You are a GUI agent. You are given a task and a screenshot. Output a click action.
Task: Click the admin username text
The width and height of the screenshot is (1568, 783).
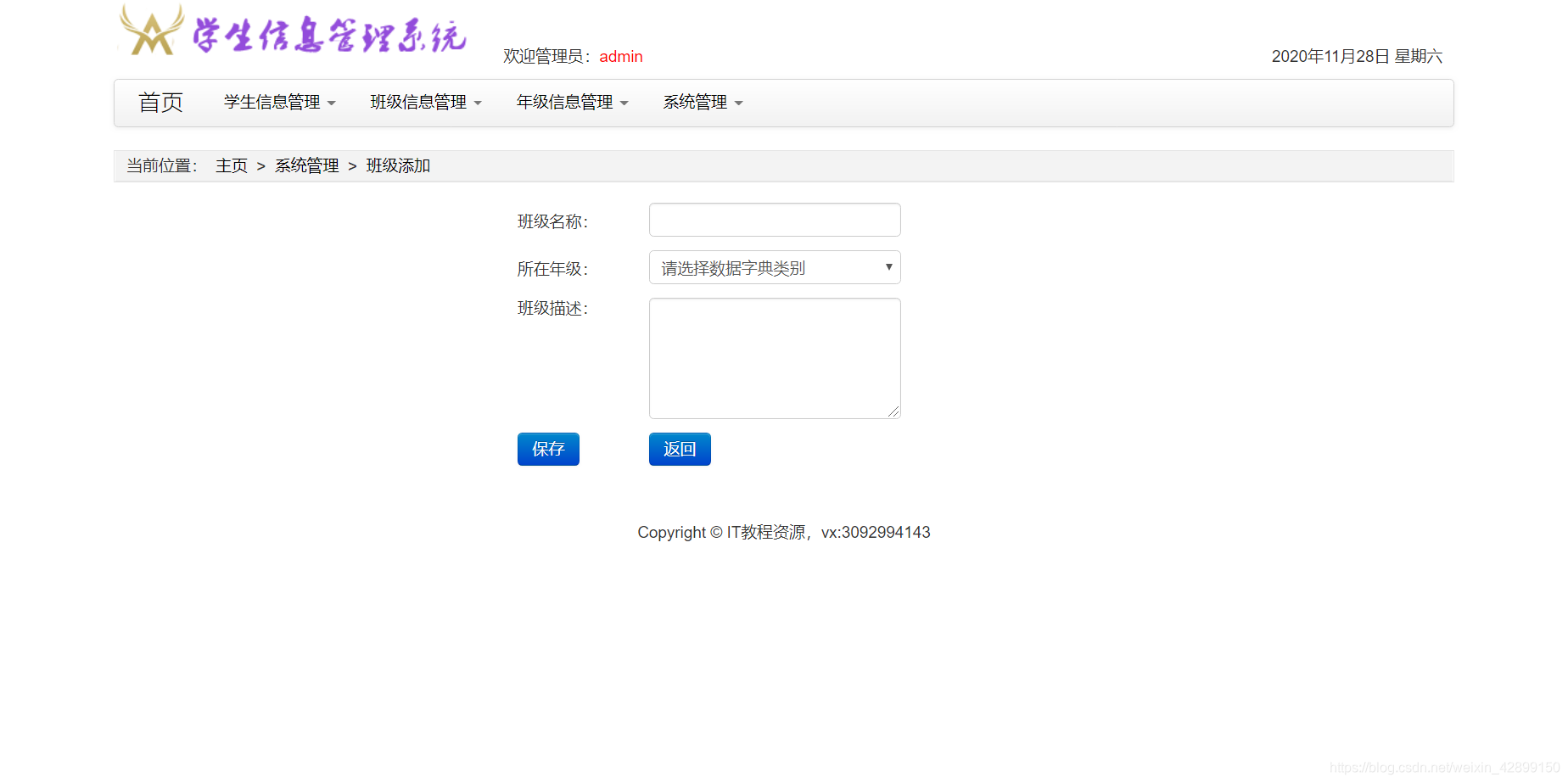tap(621, 57)
